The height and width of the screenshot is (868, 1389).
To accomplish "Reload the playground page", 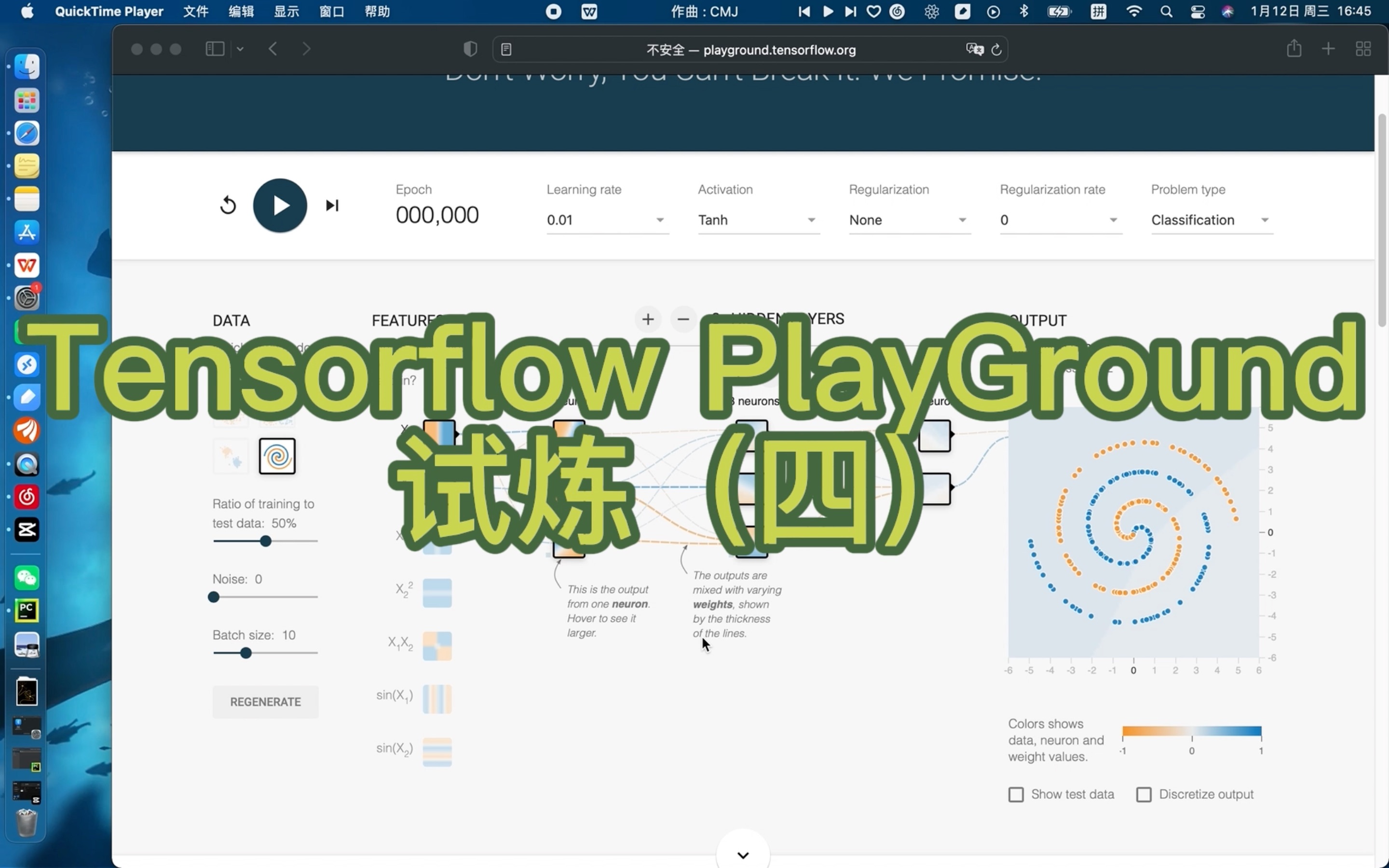I will point(996,49).
